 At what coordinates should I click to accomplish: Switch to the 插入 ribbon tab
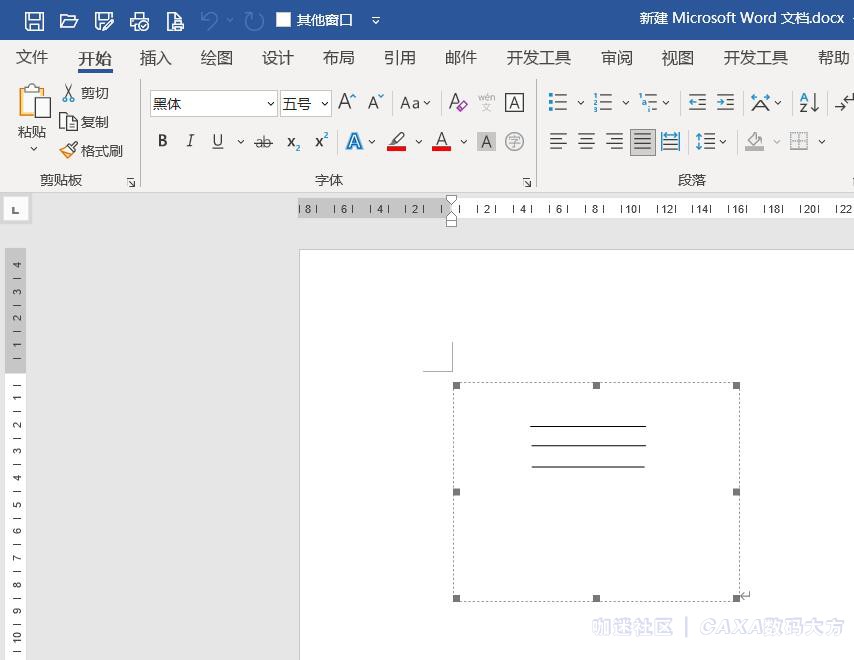[x=156, y=58]
